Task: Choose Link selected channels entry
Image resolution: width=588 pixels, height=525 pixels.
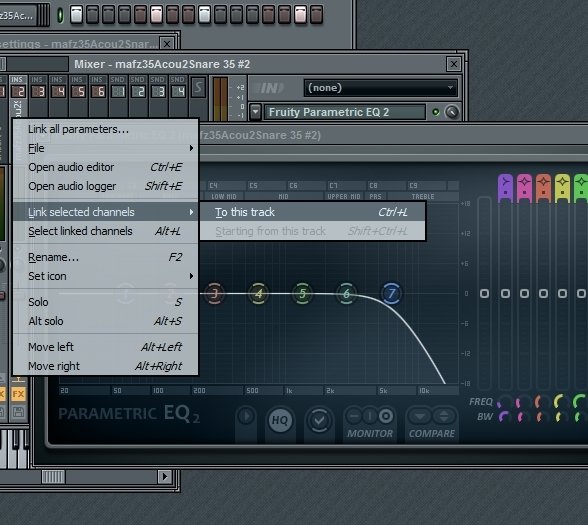Action: pyautogui.click(x=105, y=212)
